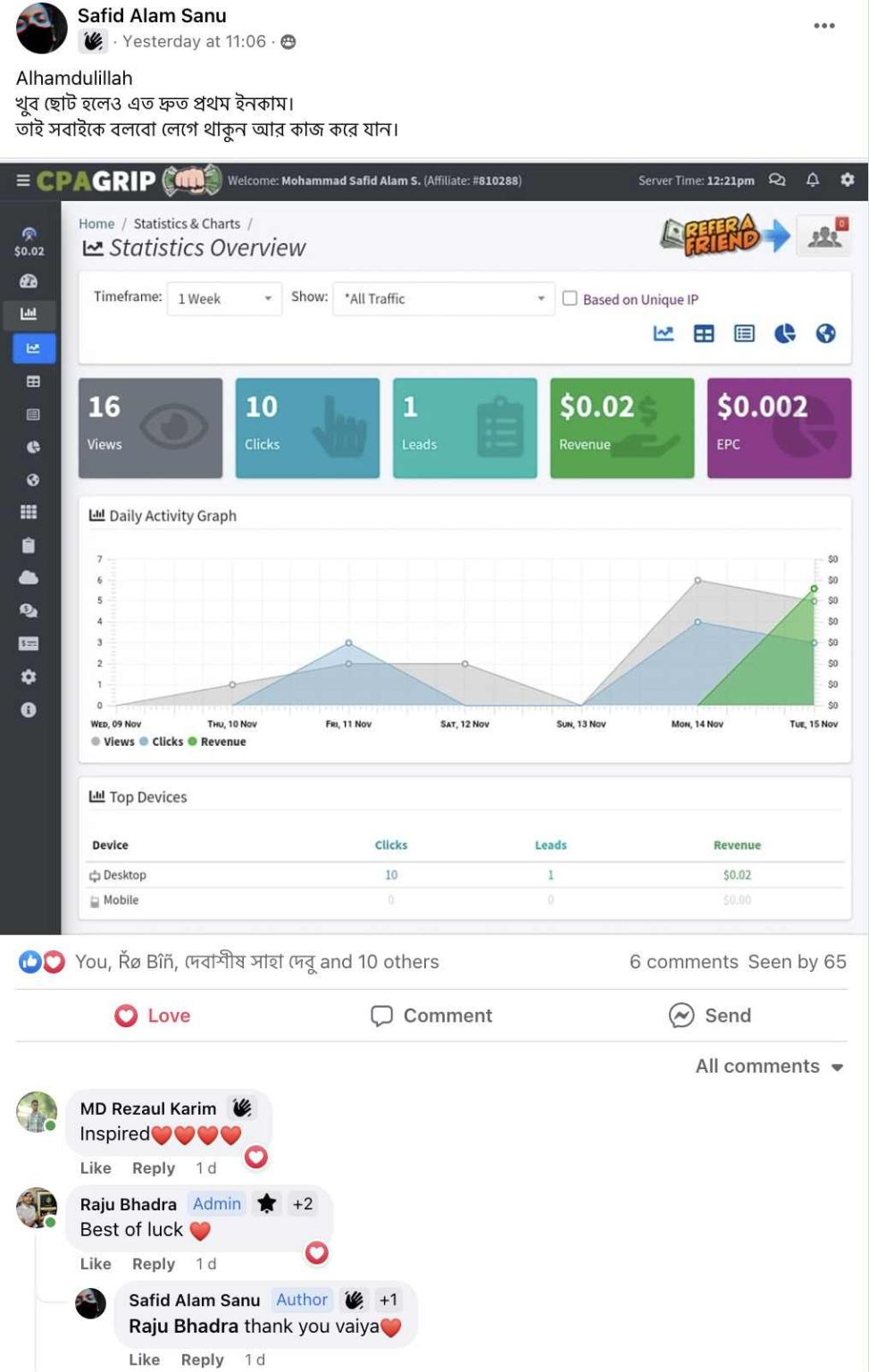
Task: Click the Refer a Friend banner
Action: tap(726, 235)
